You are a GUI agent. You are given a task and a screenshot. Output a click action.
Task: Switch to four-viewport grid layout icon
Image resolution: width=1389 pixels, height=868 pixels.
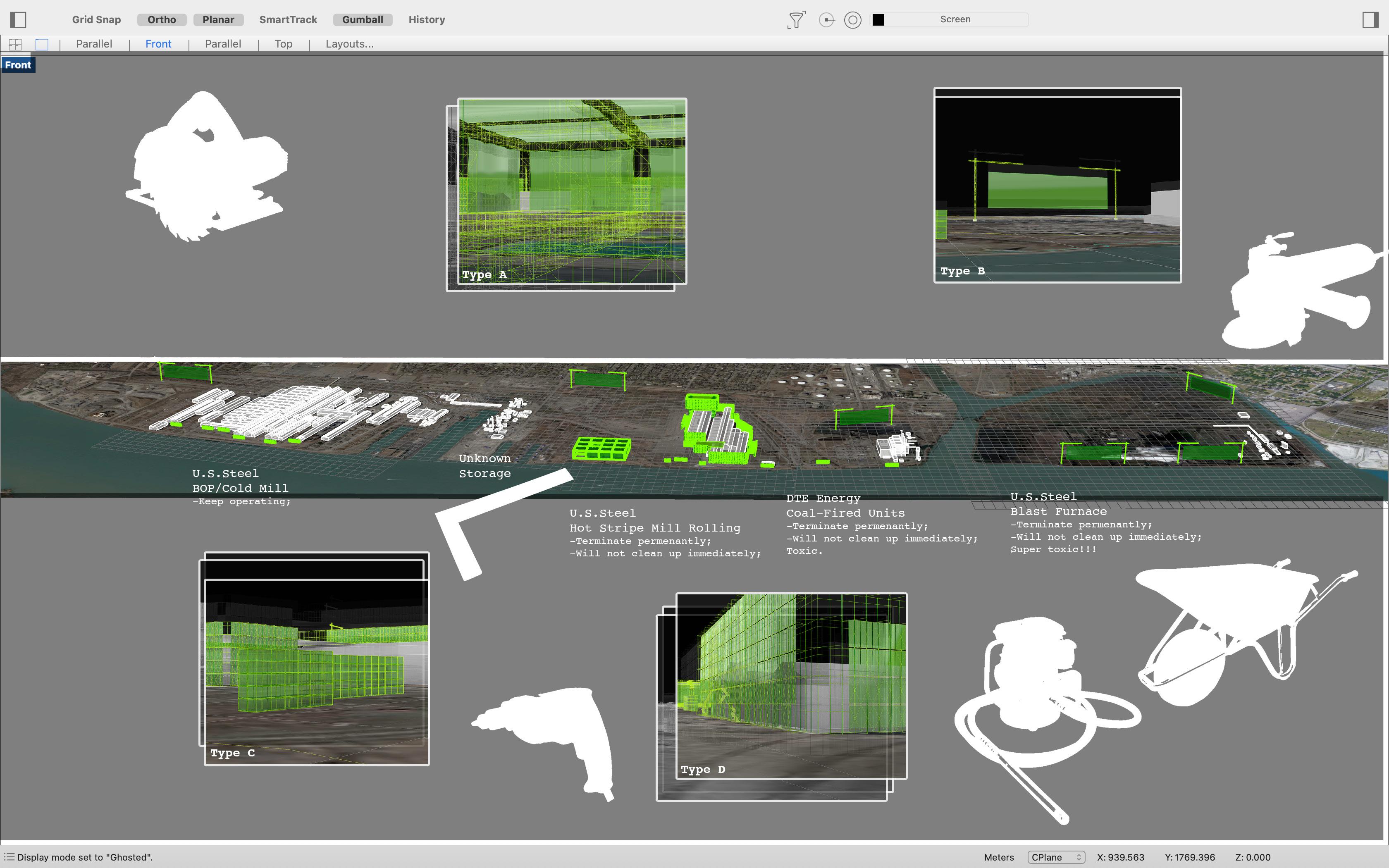pos(15,44)
